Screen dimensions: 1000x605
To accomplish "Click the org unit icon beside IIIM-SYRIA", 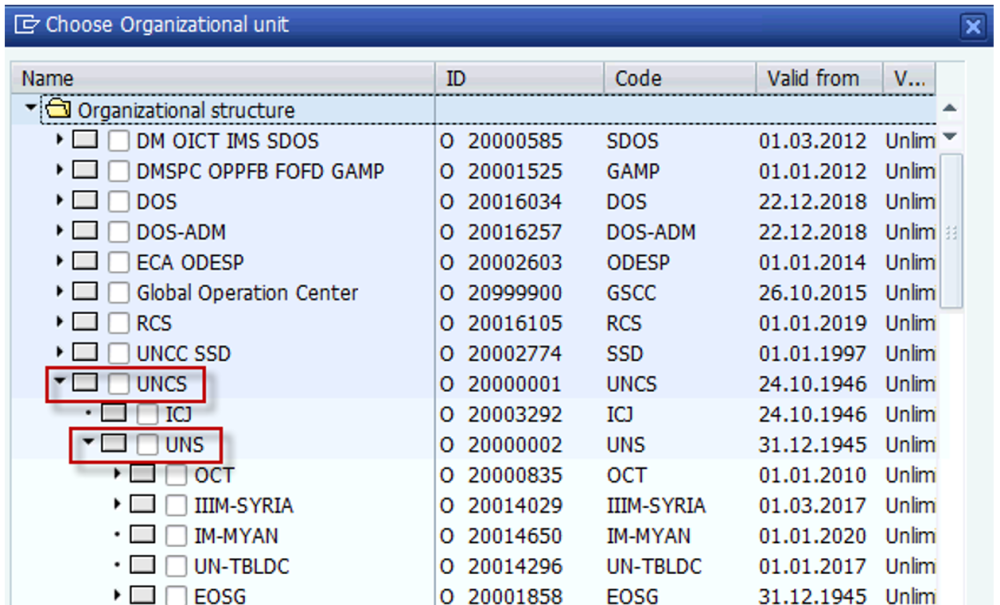I will [143, 504].
